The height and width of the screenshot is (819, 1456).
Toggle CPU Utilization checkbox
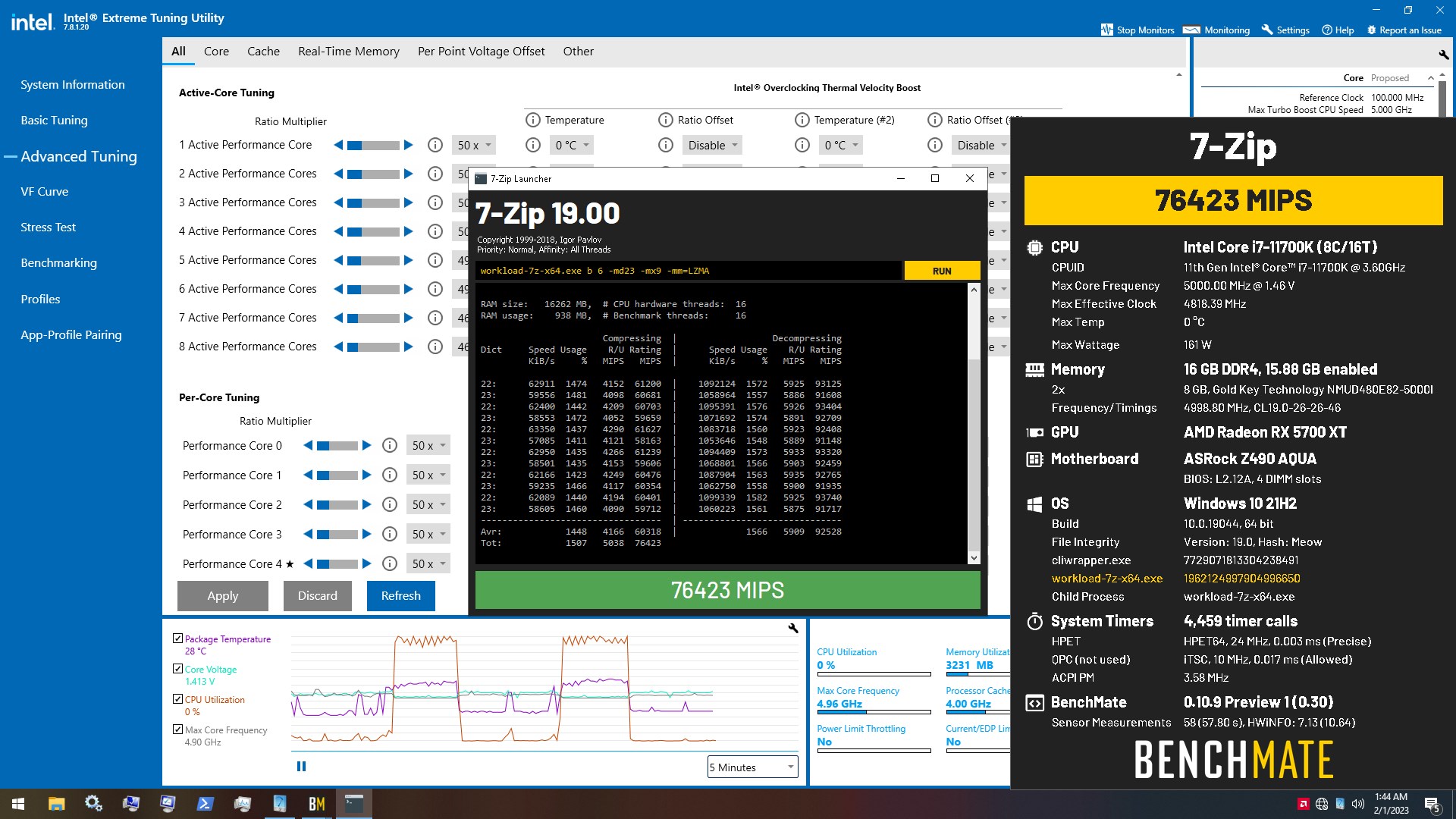point(177,699)
